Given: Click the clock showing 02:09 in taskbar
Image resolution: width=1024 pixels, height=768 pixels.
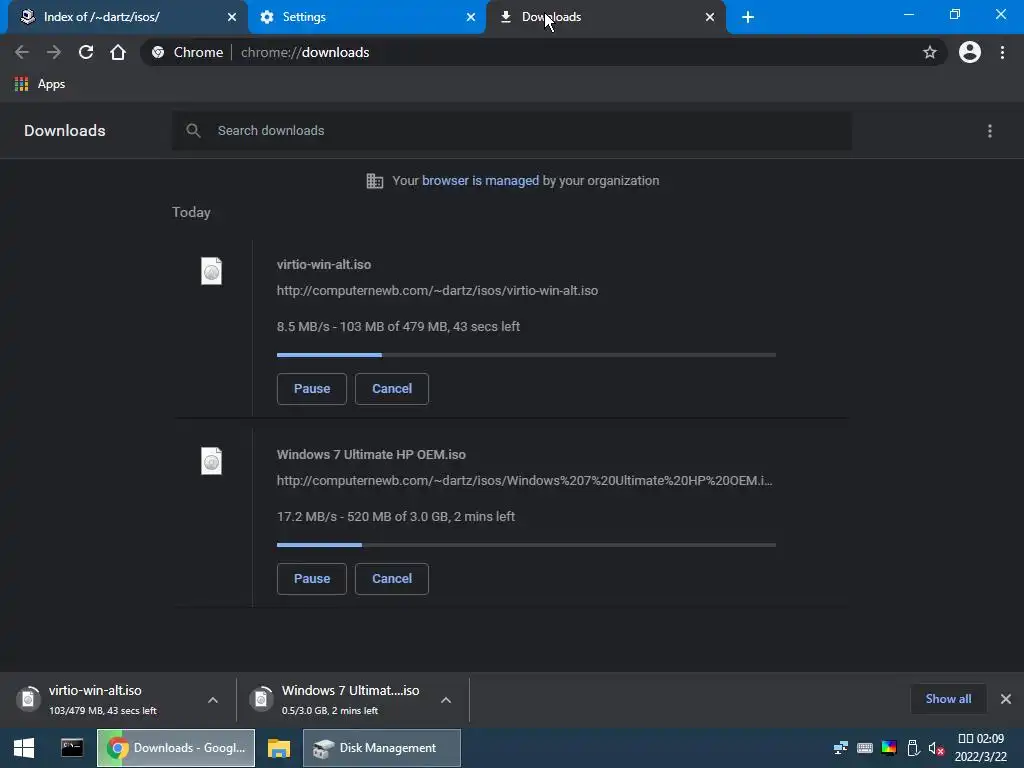Looking at the screenshot, I should pos(981,748).
